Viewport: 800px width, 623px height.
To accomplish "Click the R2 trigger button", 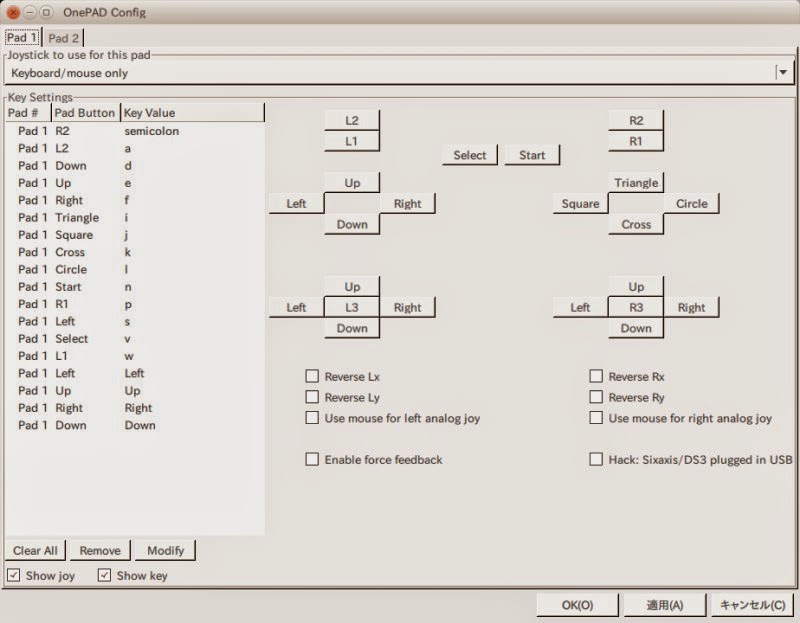I will pos(636,120).
